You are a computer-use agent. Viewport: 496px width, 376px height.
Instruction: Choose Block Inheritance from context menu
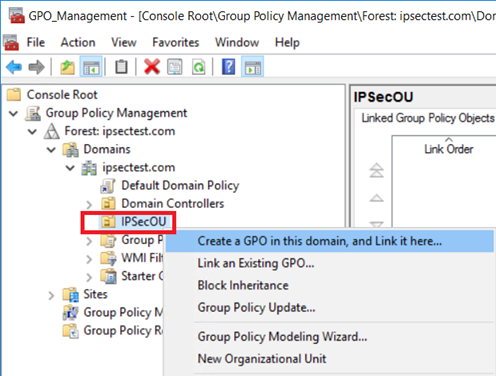[330, 285]
